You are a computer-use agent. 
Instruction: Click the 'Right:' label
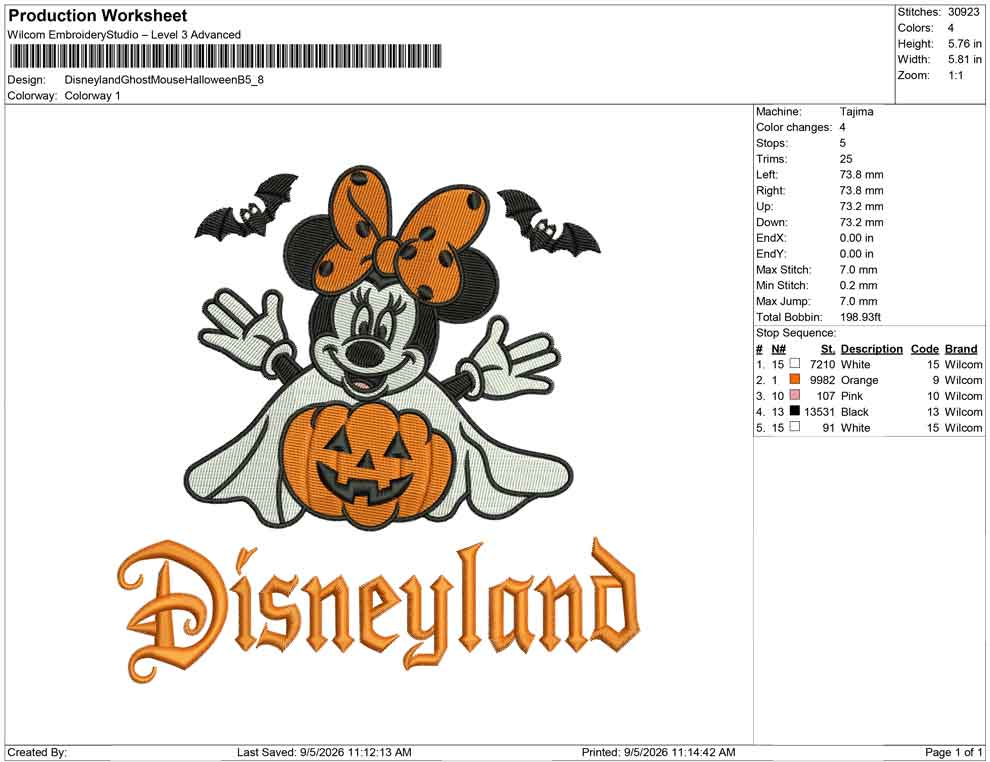coord(770,191)
